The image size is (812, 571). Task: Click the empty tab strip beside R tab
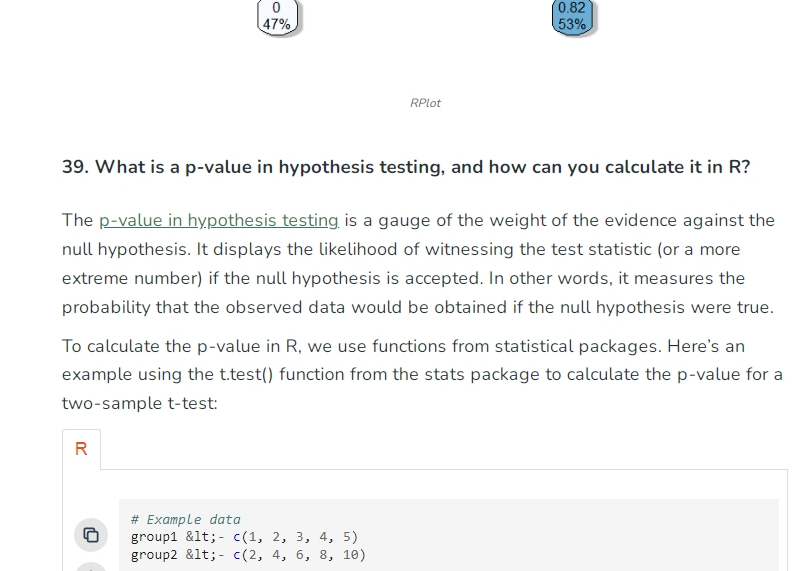[x=444, y=449]
